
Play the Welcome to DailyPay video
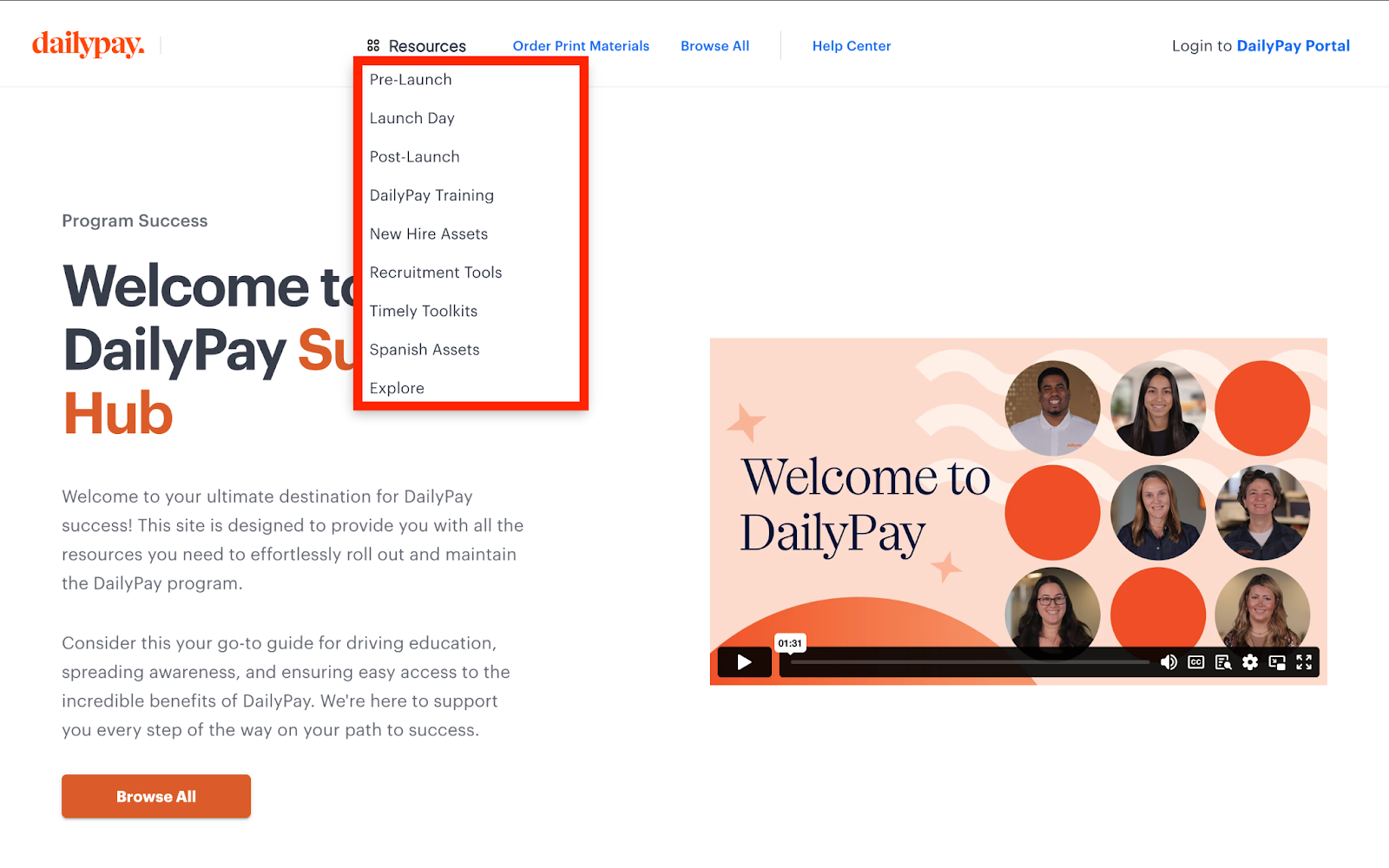tap(744, 662)
